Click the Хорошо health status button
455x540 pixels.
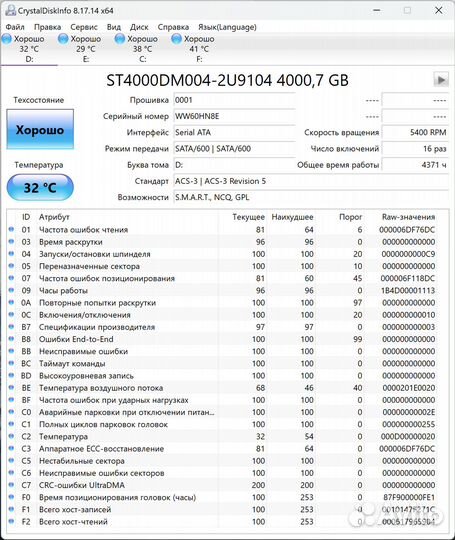(40, 129)
